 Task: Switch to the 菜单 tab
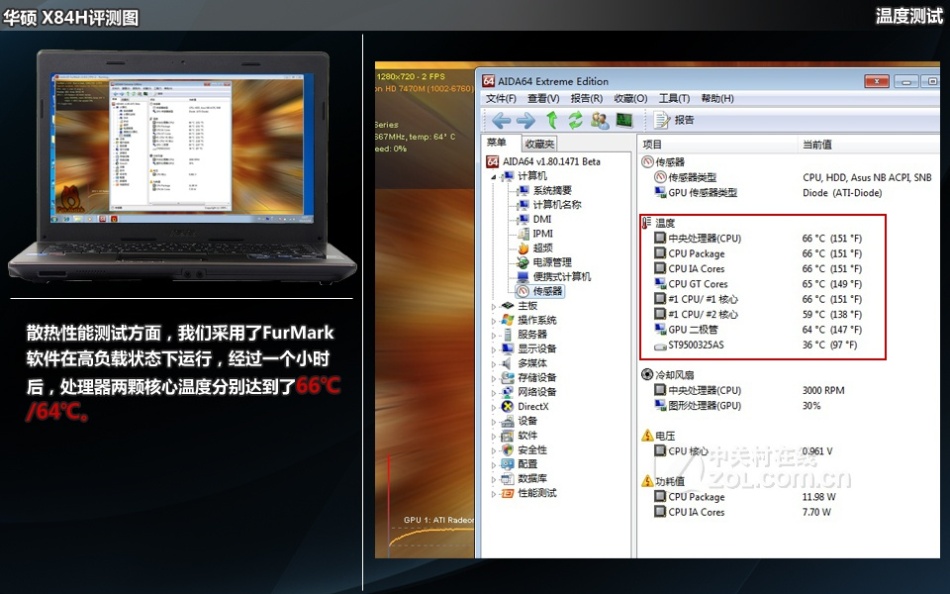point(497,142)
